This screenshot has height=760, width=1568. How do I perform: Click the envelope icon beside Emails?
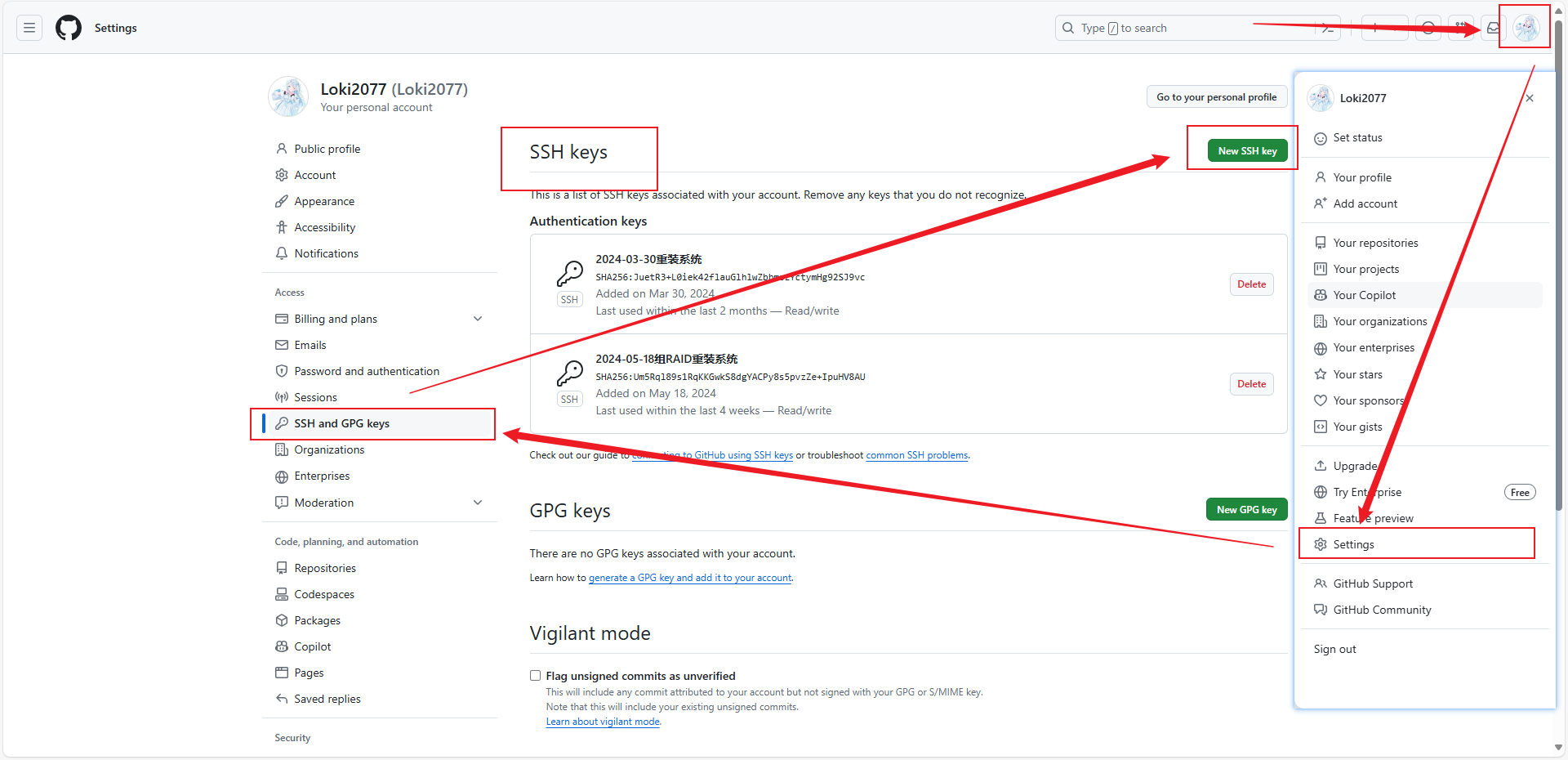click(282, 345)
